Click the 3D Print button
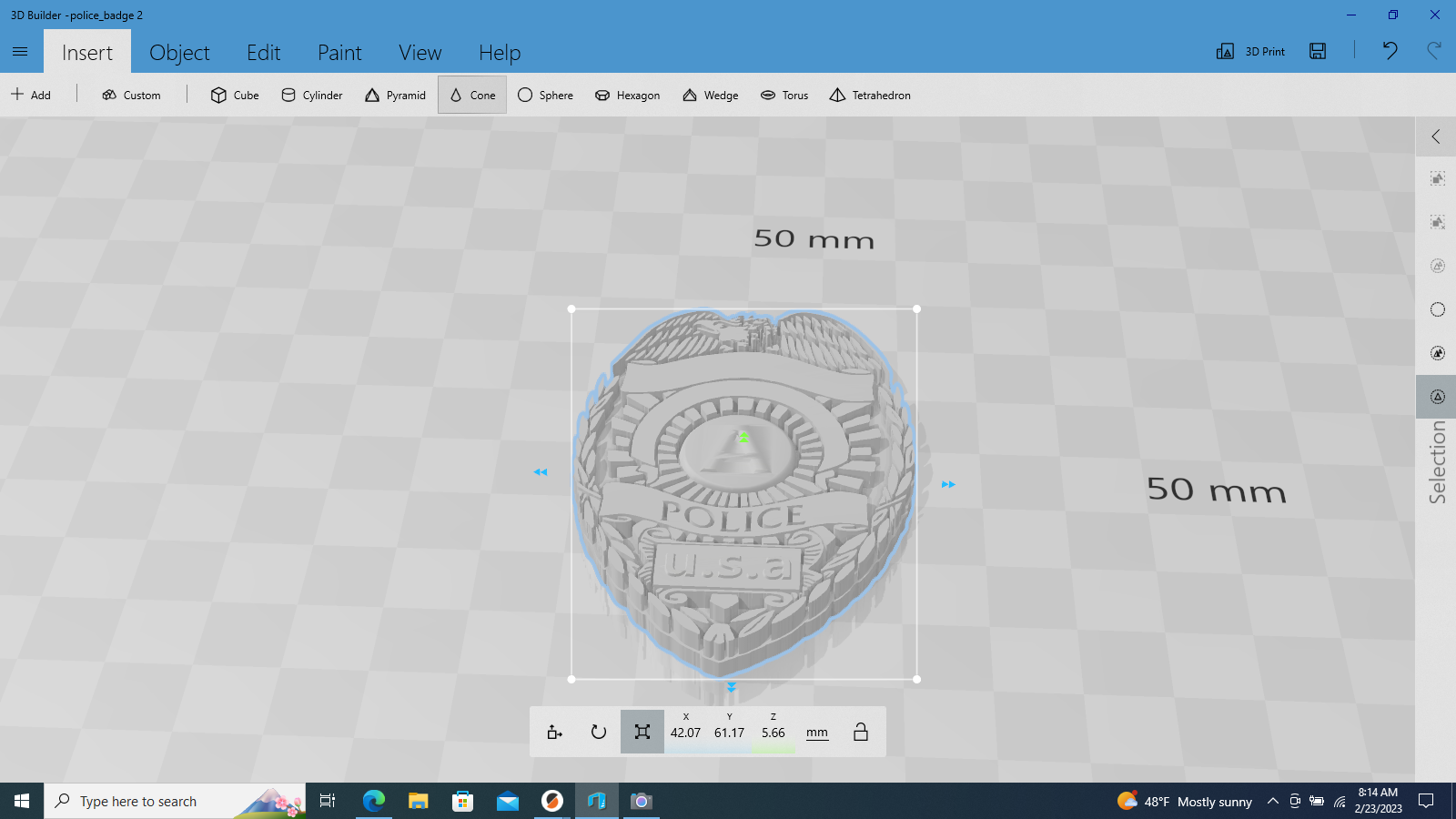 point(1252,51)
